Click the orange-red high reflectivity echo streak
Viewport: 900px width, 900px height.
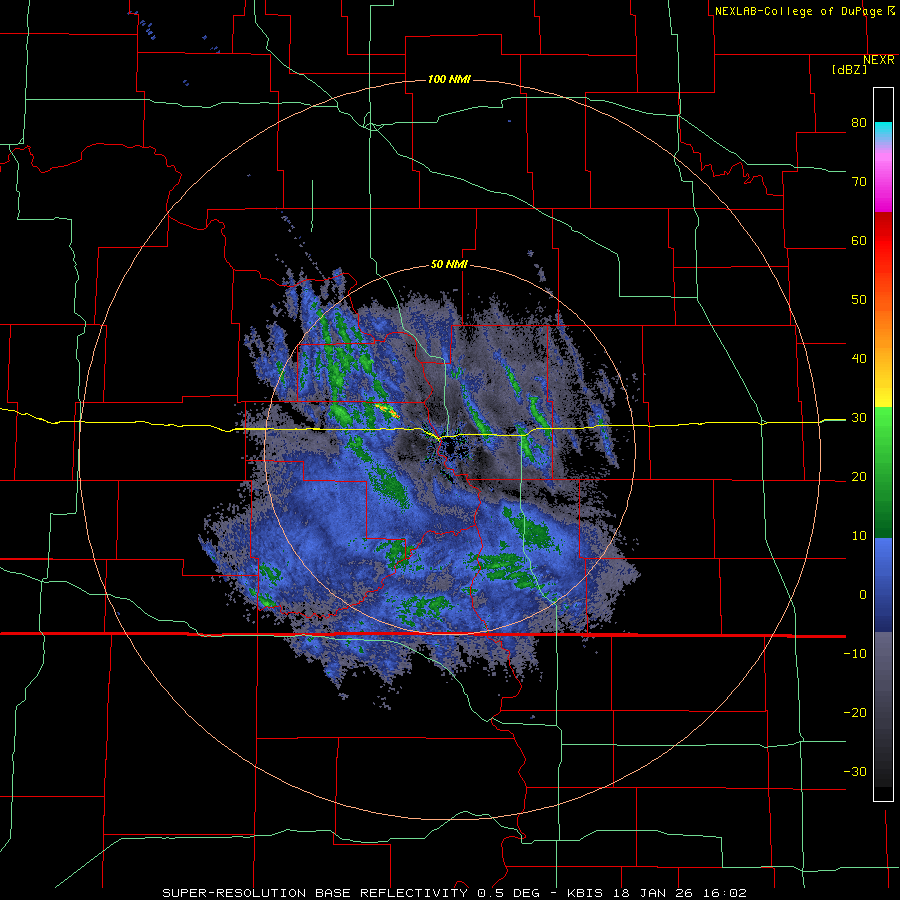387,410
